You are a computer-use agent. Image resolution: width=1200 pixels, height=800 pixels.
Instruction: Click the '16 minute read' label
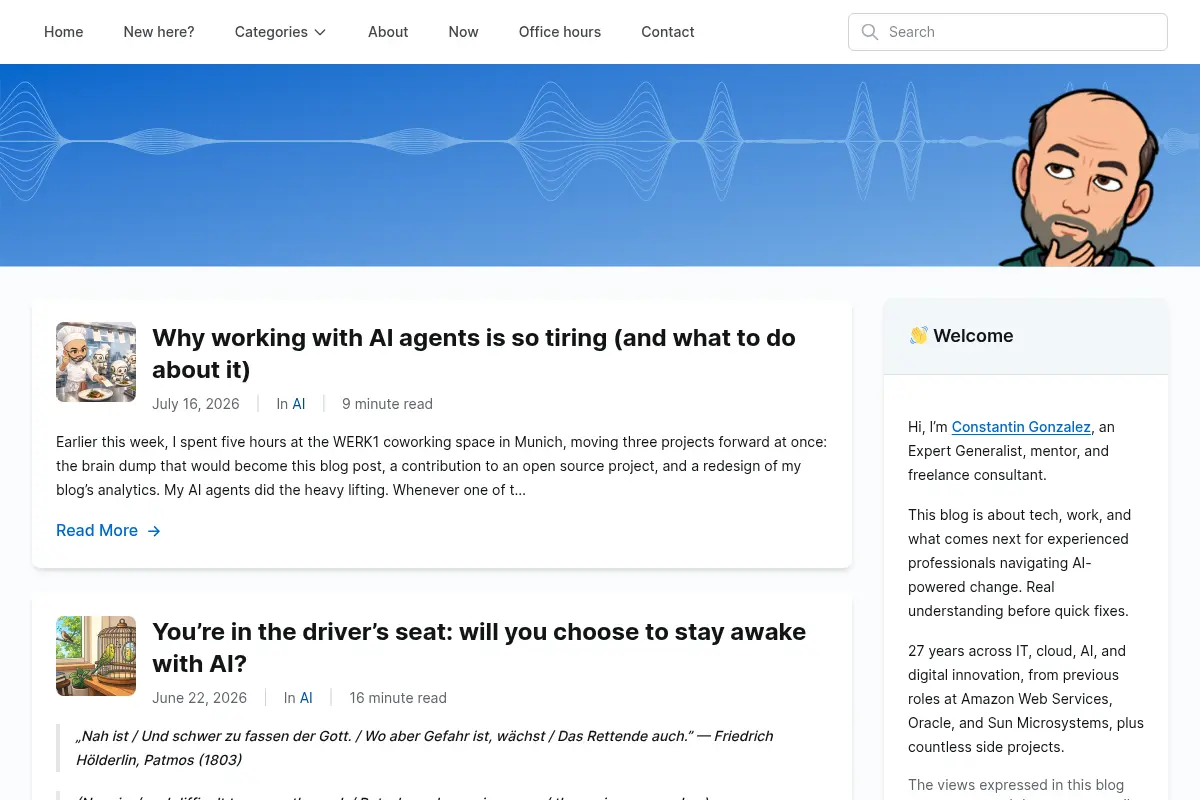pyautogui.click(x=398, y=698)
